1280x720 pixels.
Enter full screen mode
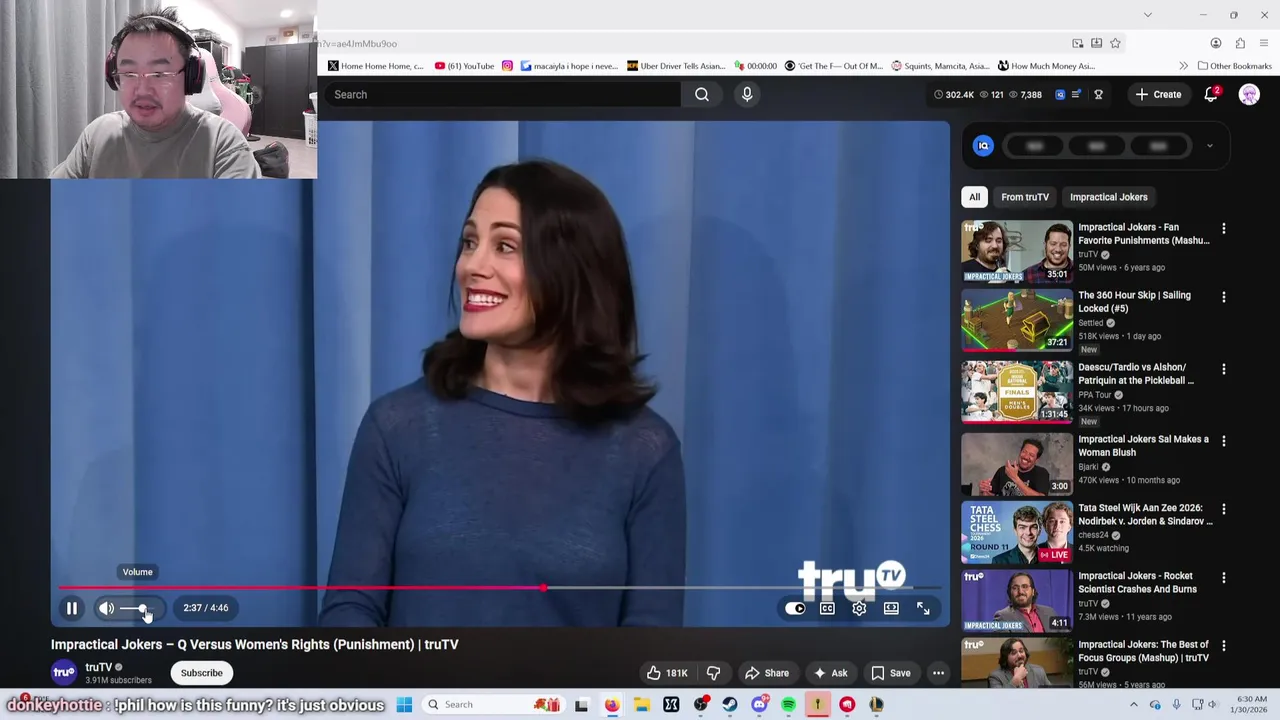coord(923,608)
